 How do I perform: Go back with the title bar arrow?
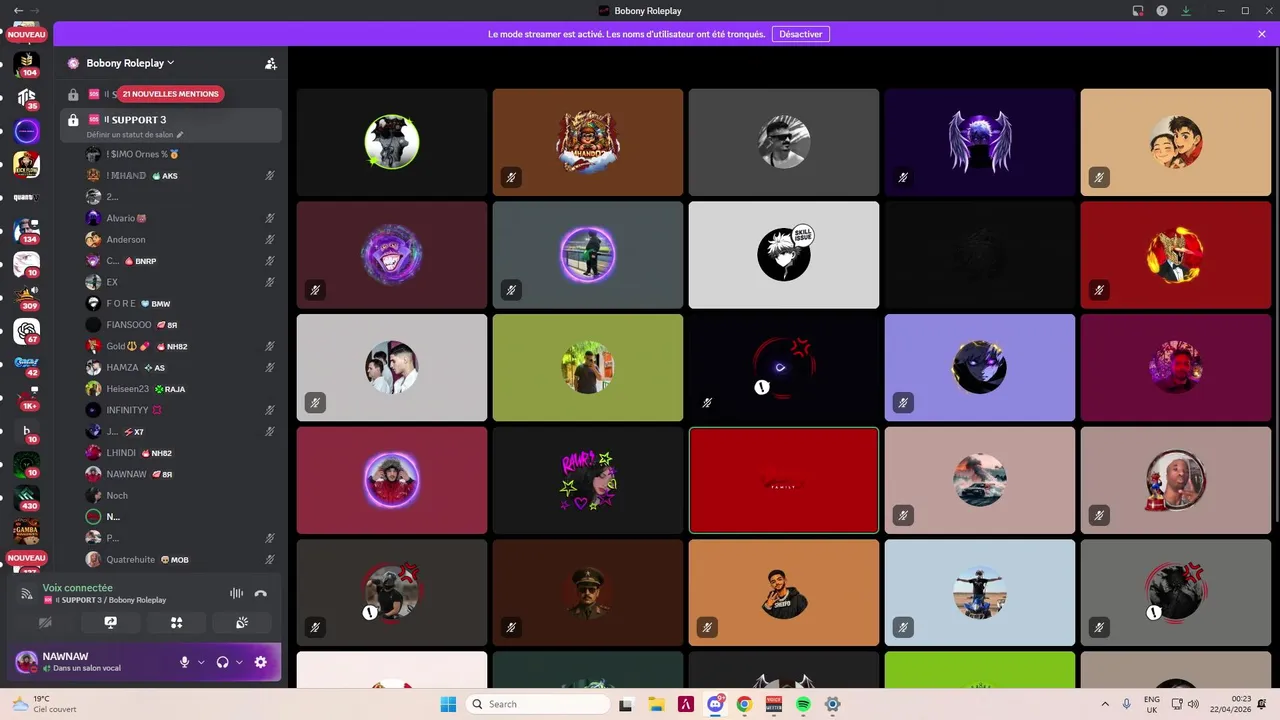pyautogui.click(x=18, y=10)
